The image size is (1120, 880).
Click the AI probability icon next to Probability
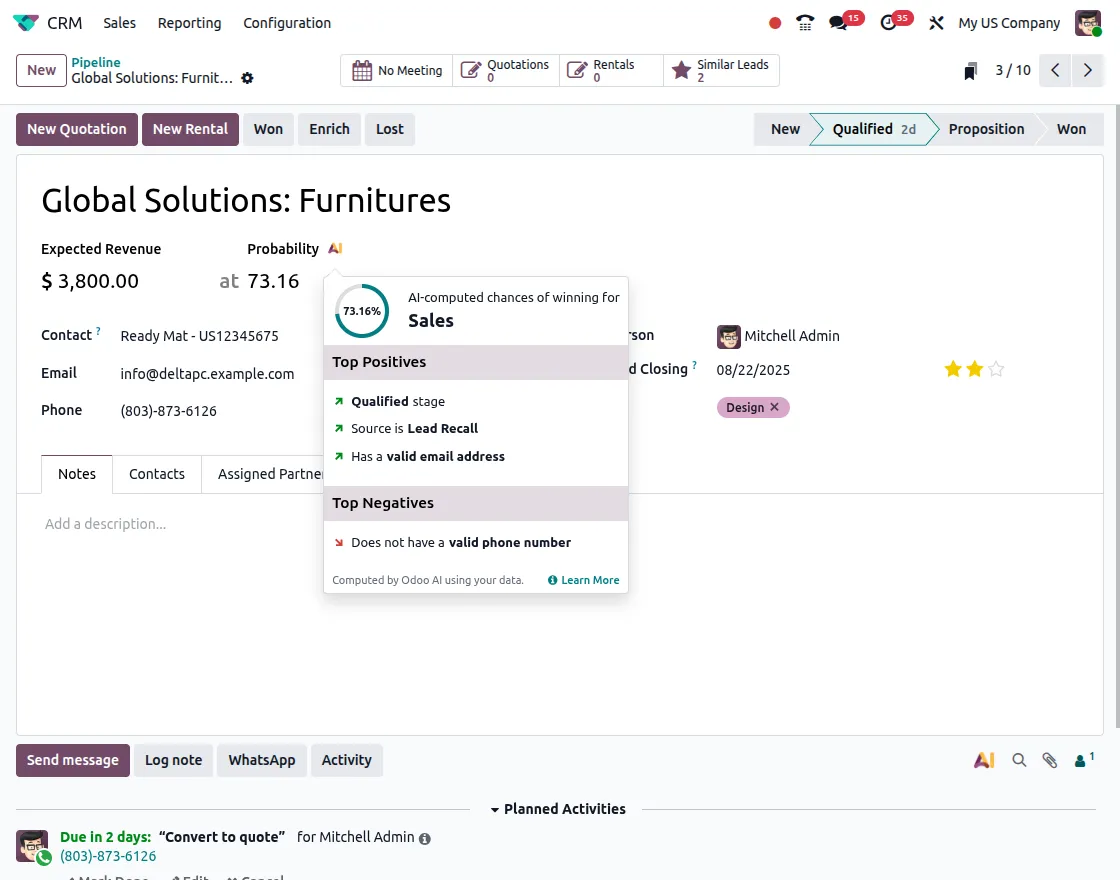pos(335,249)
